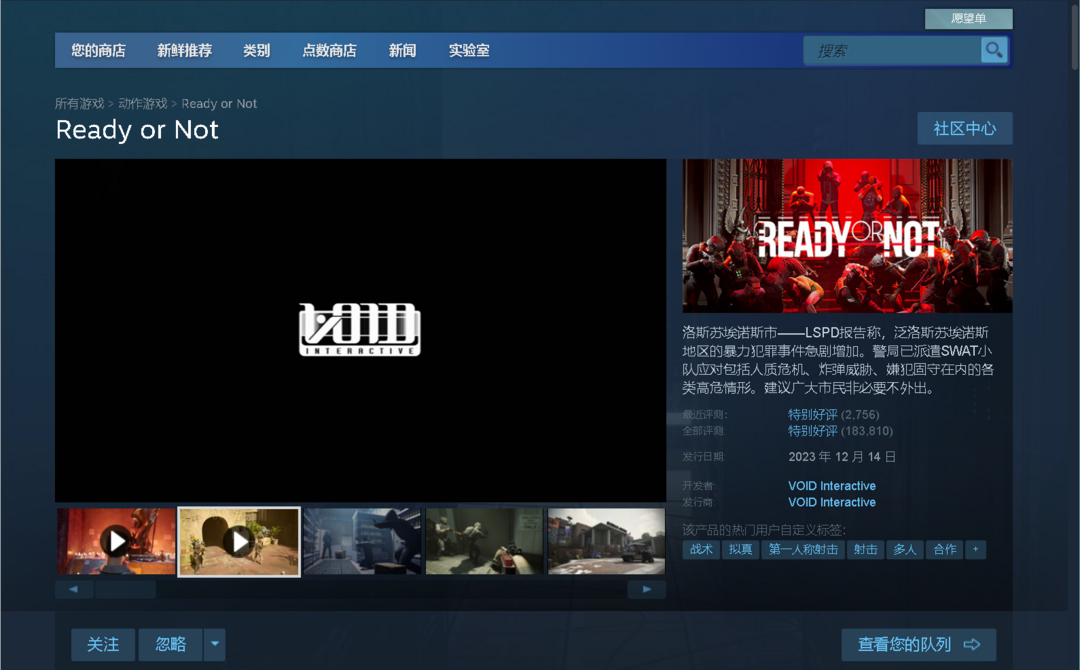Open the 新闻 tab
Screen dimensions: 1080x670
click(x=402, y=50)
